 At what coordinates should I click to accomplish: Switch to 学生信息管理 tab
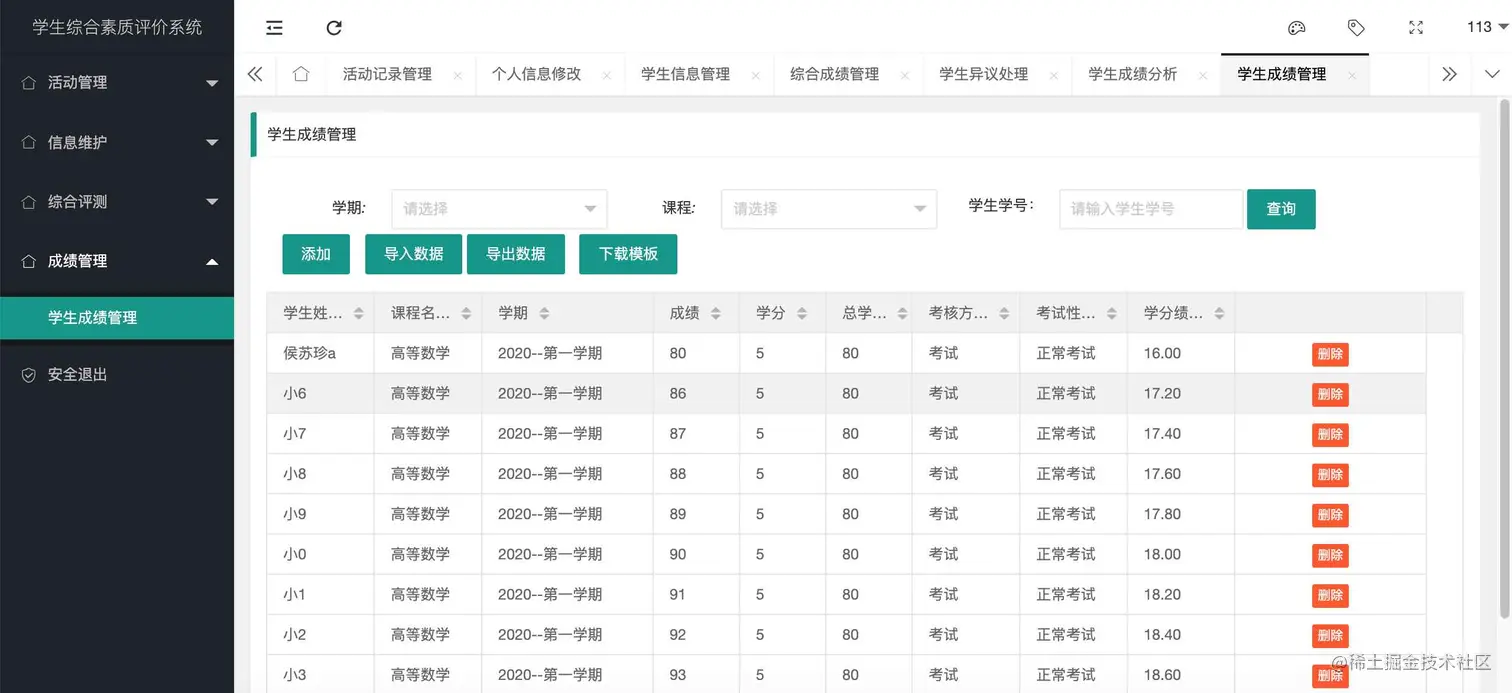[x=685, y=74]
